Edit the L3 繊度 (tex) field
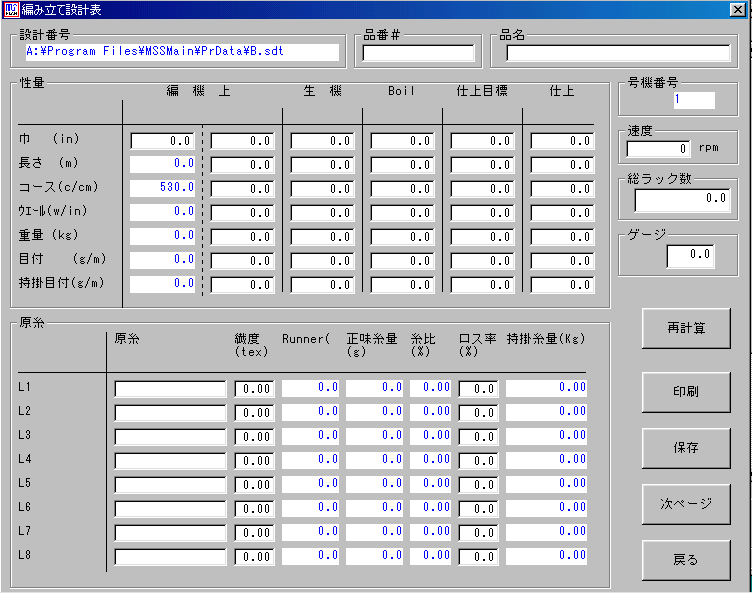Image resolution: width=752 pixels, height=594 pixels. point(254,437)
